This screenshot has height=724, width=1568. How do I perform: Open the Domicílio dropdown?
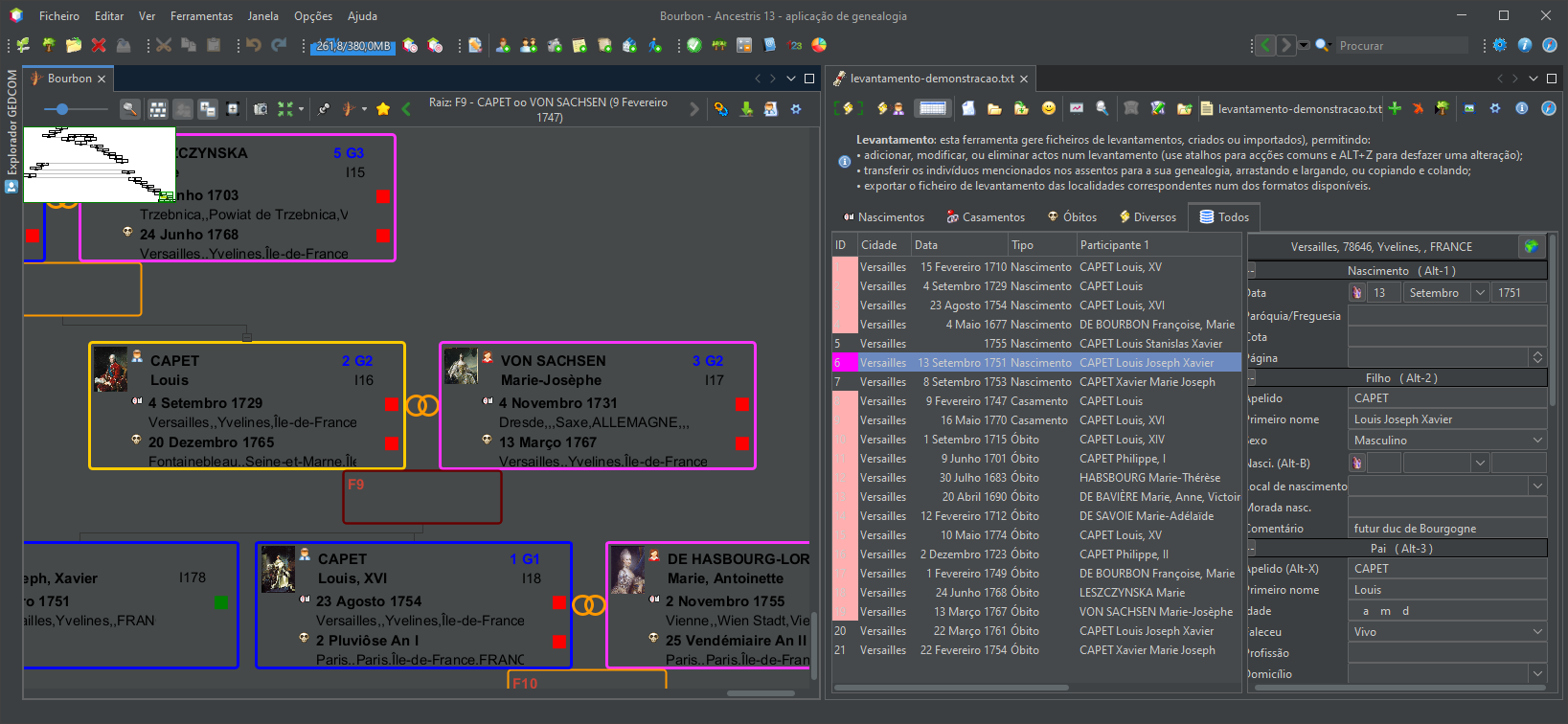pos(1537,674)
